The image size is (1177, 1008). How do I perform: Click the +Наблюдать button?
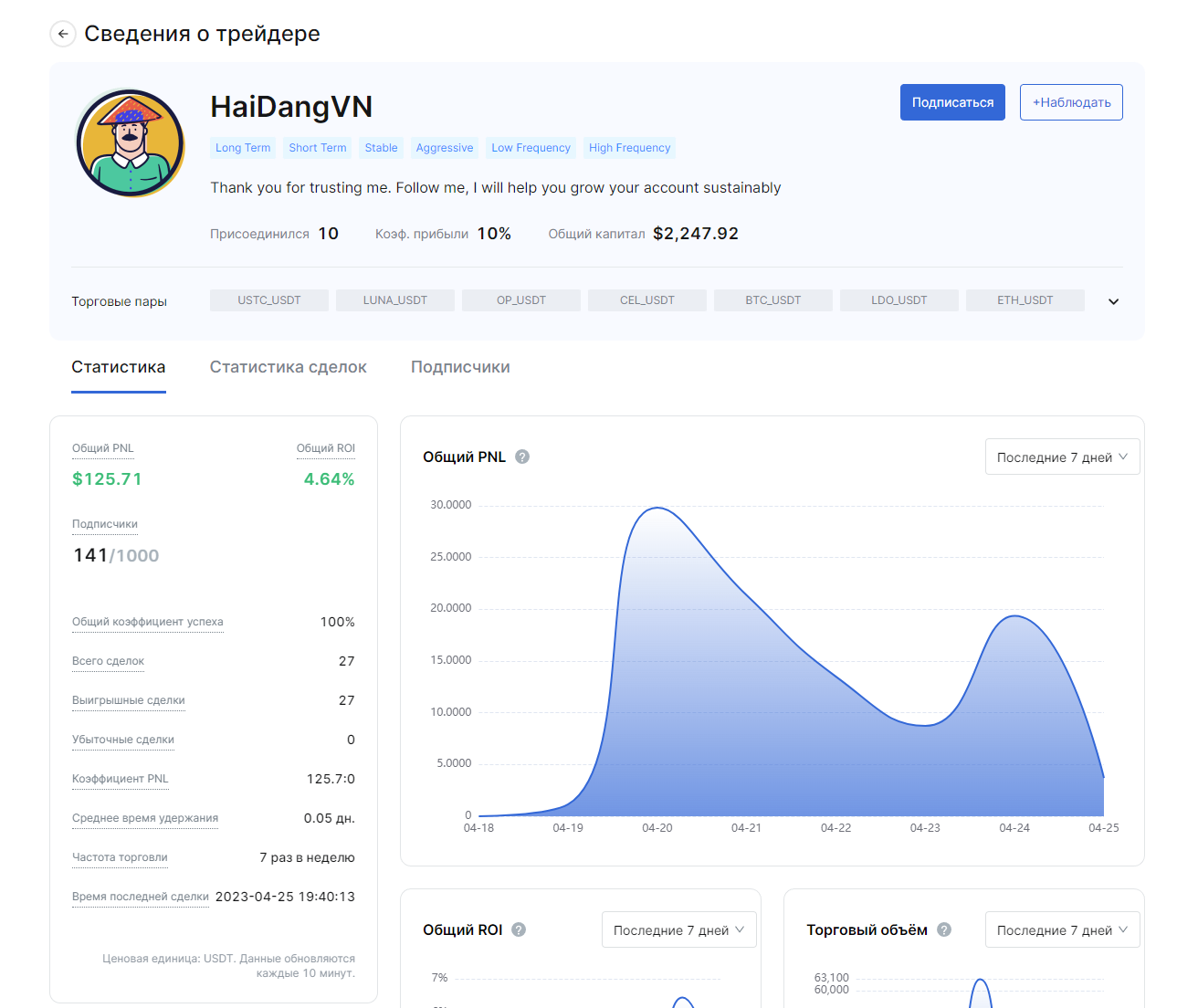[x=1071, y=102]
